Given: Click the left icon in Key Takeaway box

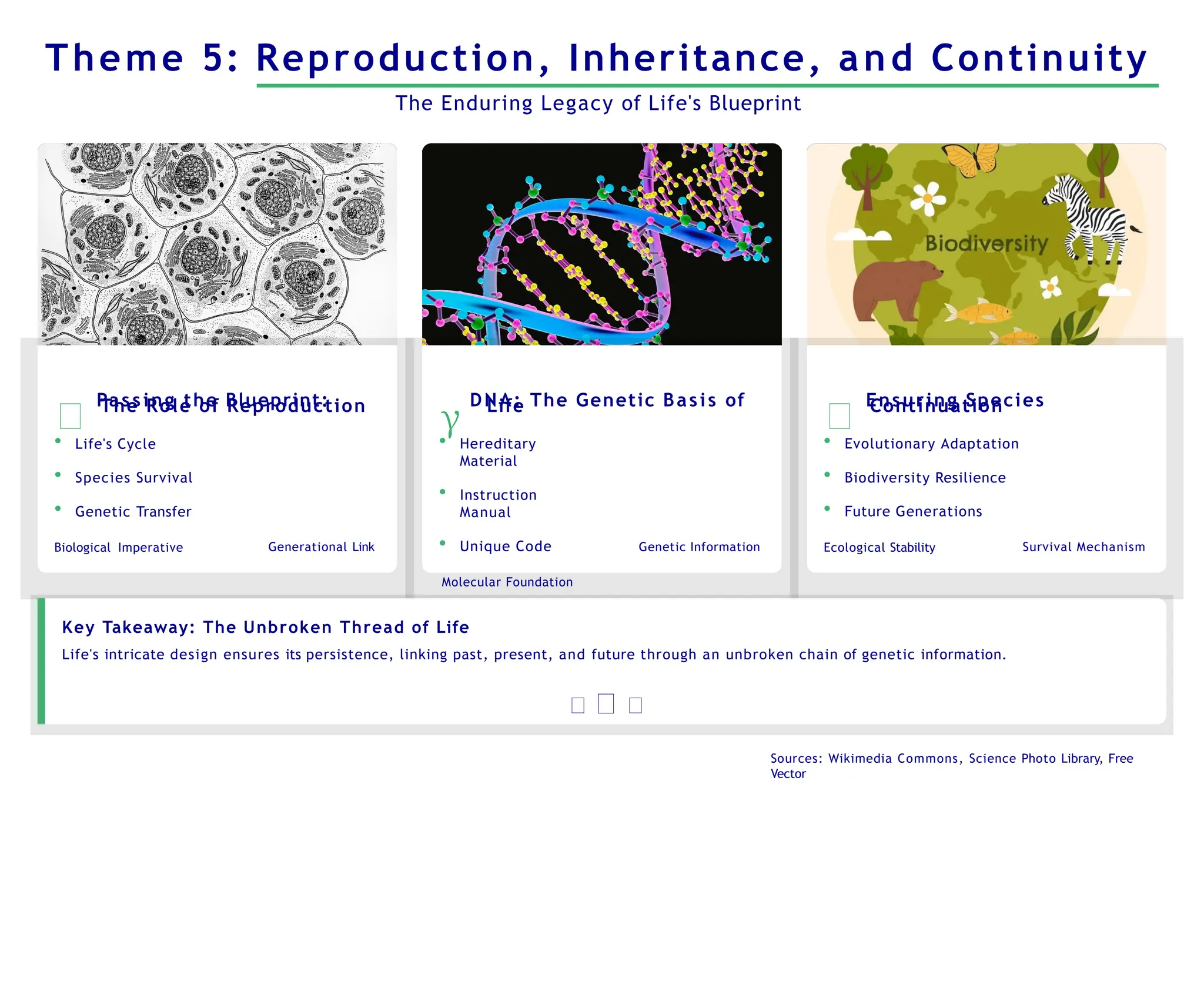Looking at the screenshot, I should 577,705.
